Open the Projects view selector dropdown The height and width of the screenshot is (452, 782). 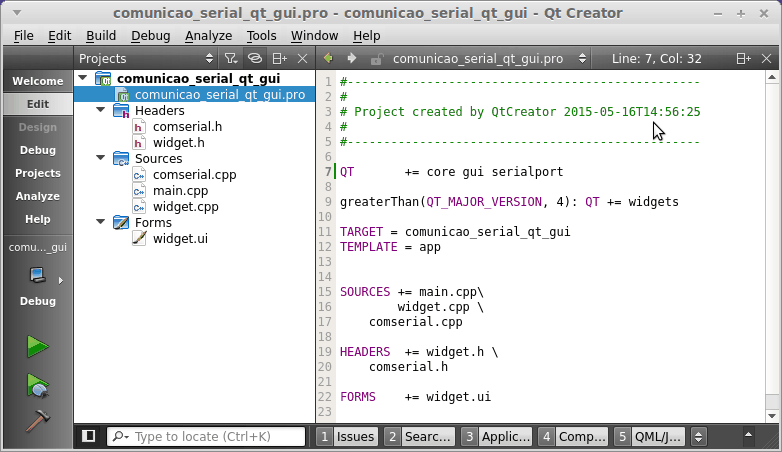tap(146, 58)
